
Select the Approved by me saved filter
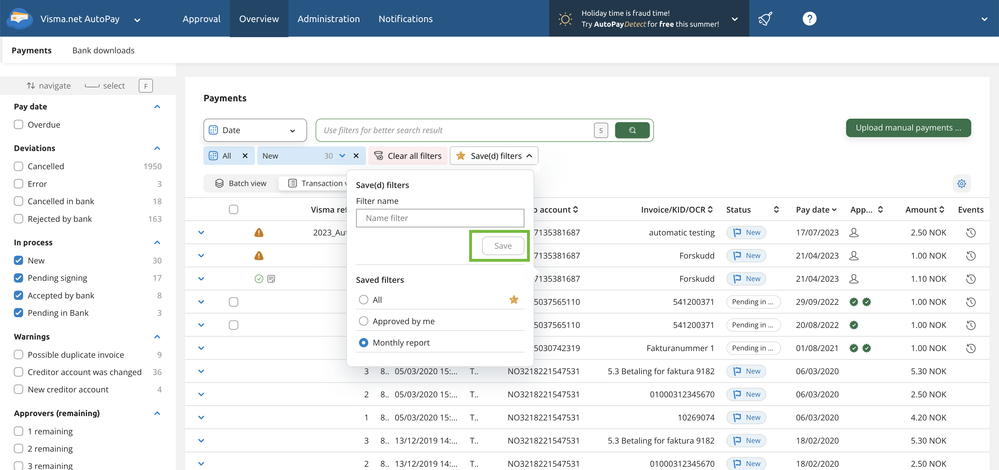pyautogui.click(x=364, y=321)
